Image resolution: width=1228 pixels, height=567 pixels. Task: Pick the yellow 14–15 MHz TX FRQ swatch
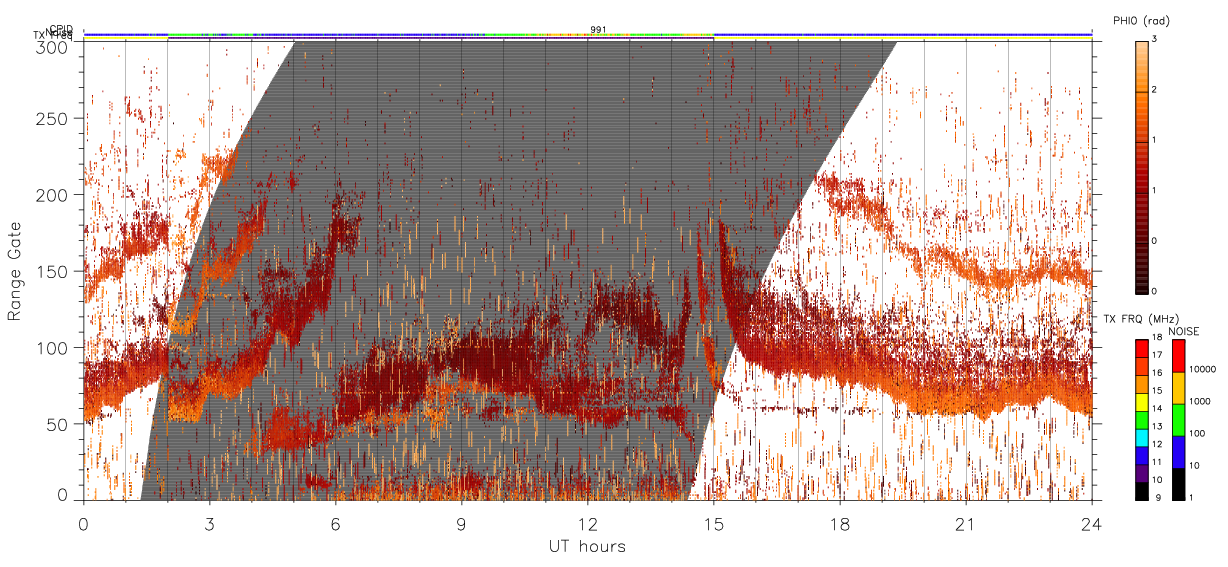pos(1141,402)
